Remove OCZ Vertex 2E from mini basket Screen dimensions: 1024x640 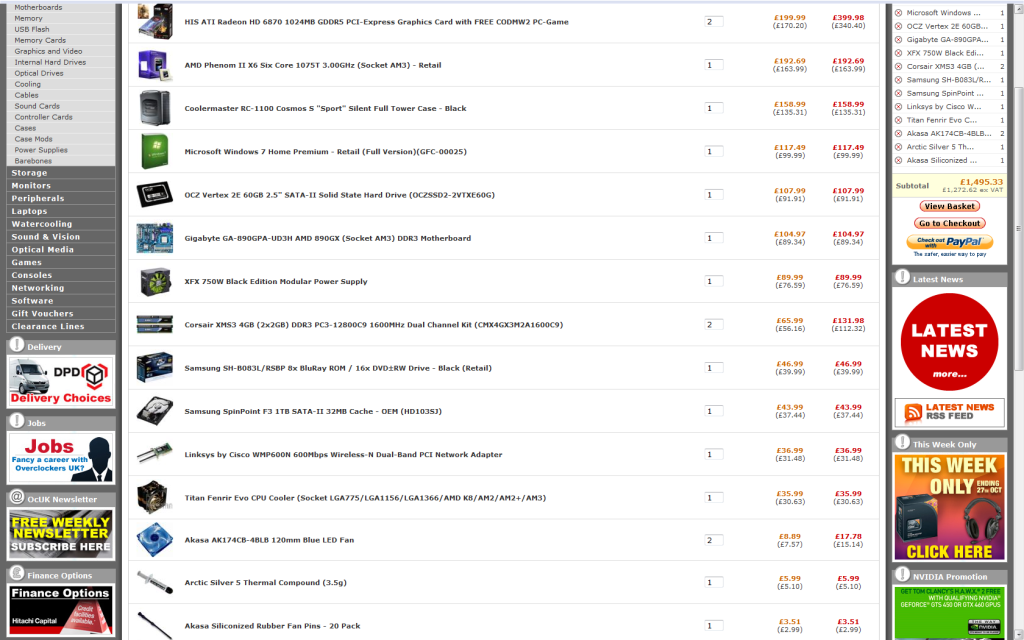pos(898,26)
